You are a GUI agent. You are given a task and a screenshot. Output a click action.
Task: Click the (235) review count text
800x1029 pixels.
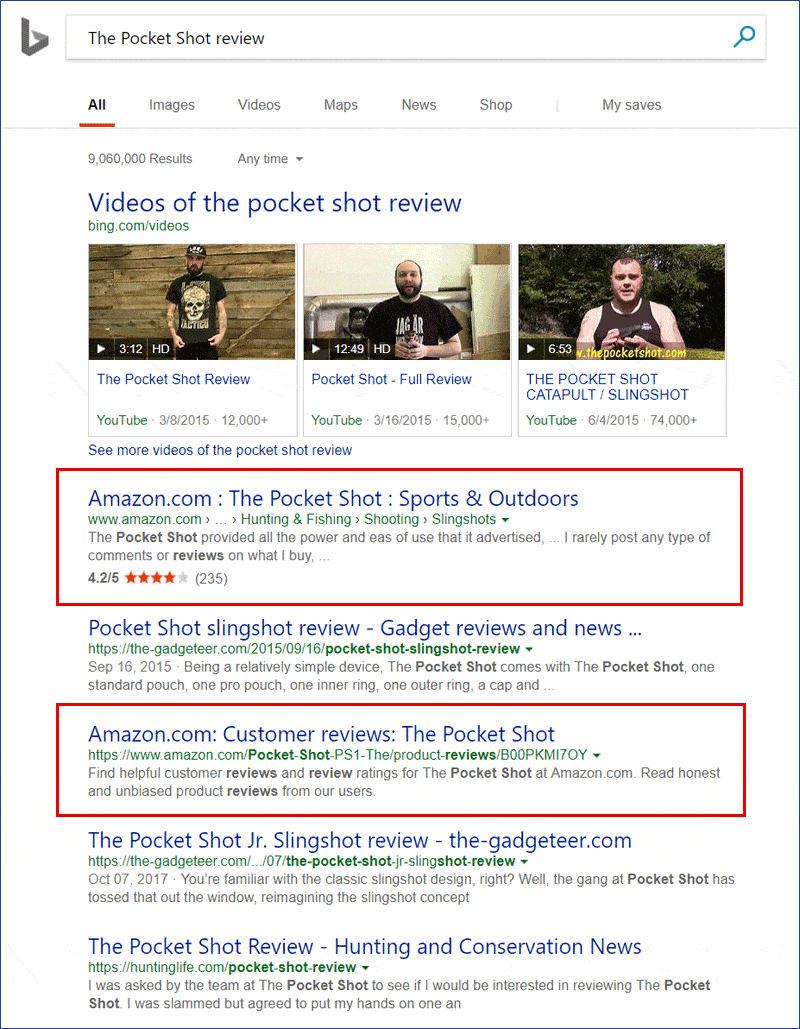tap(211, 579)
